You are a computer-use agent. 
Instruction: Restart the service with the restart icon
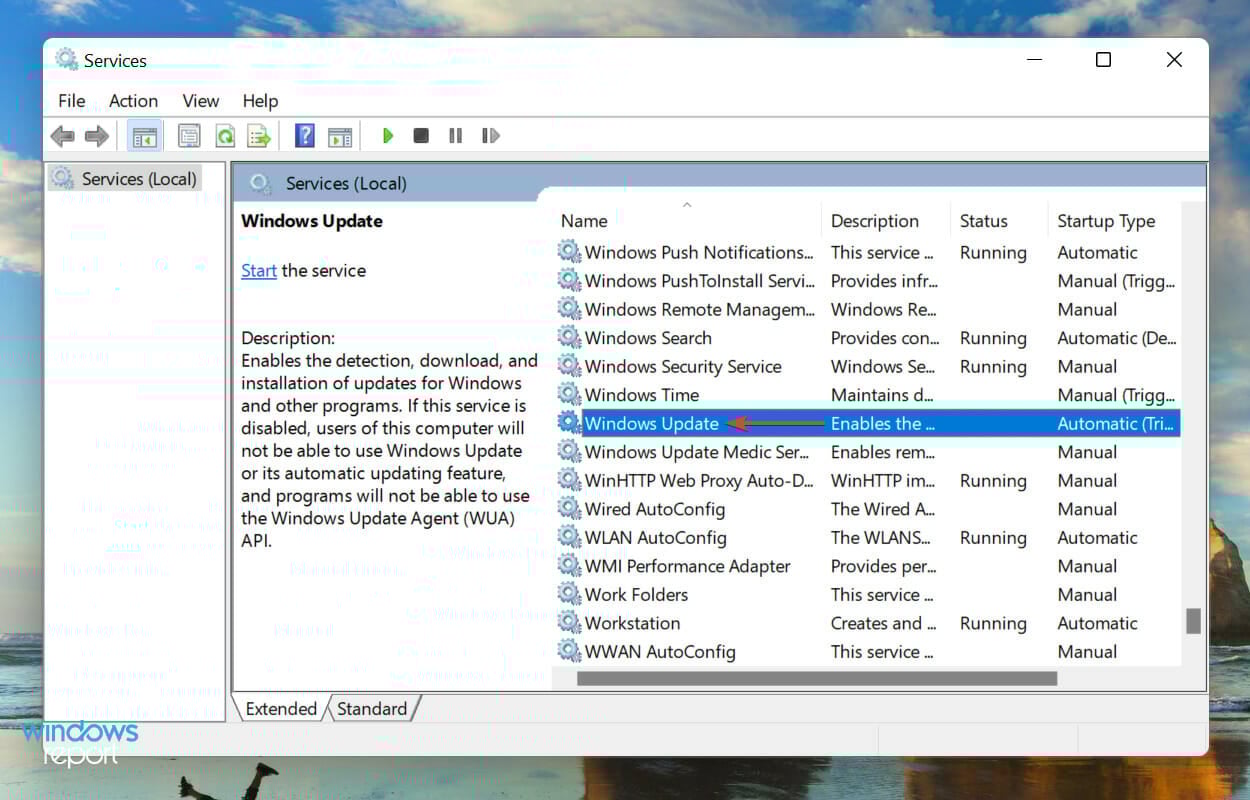[x=490, y=135]
